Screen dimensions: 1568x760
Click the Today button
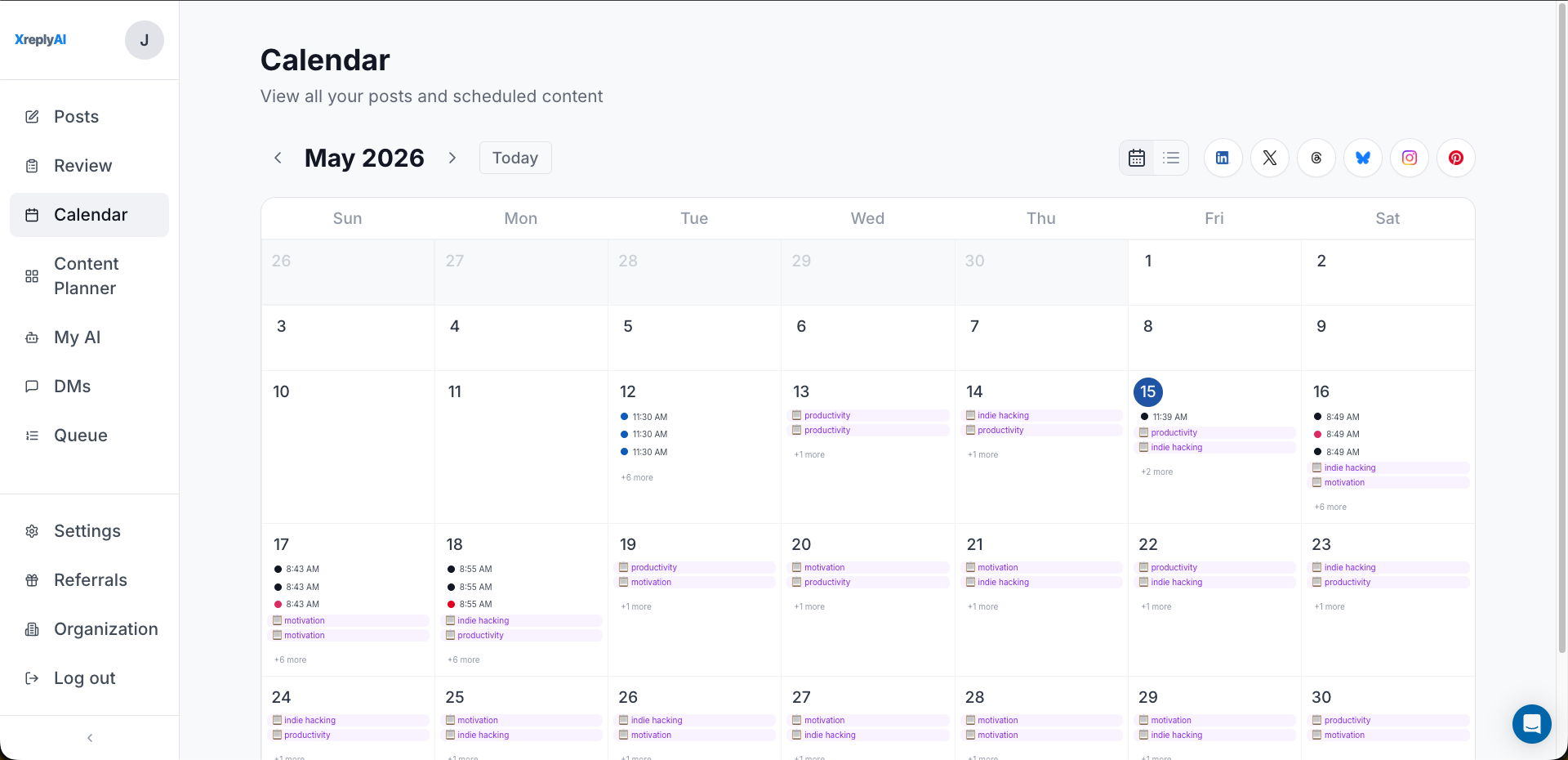click(x=515, y=158)
